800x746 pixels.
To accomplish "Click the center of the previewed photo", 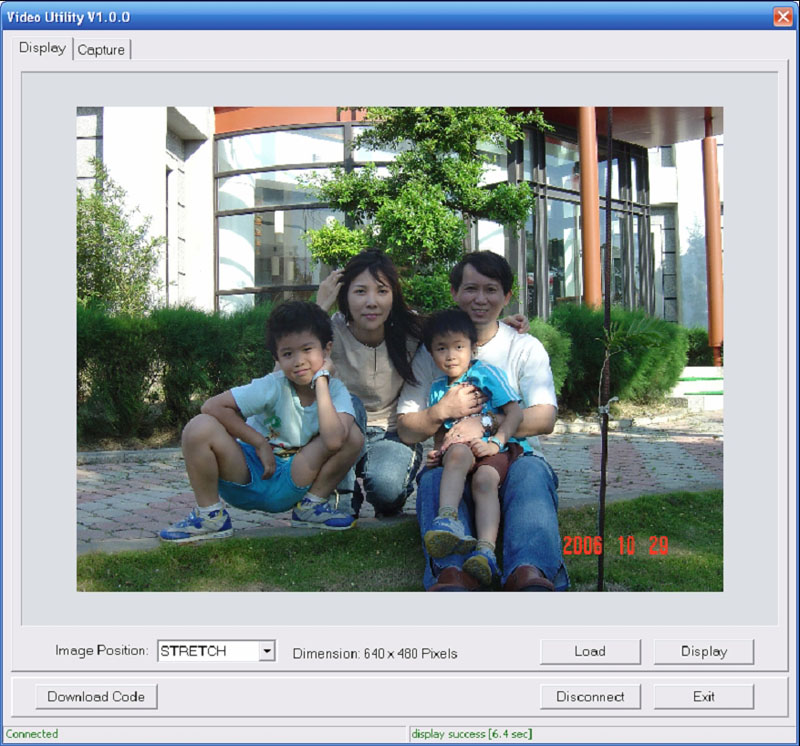I will click(x=400, y=349).
